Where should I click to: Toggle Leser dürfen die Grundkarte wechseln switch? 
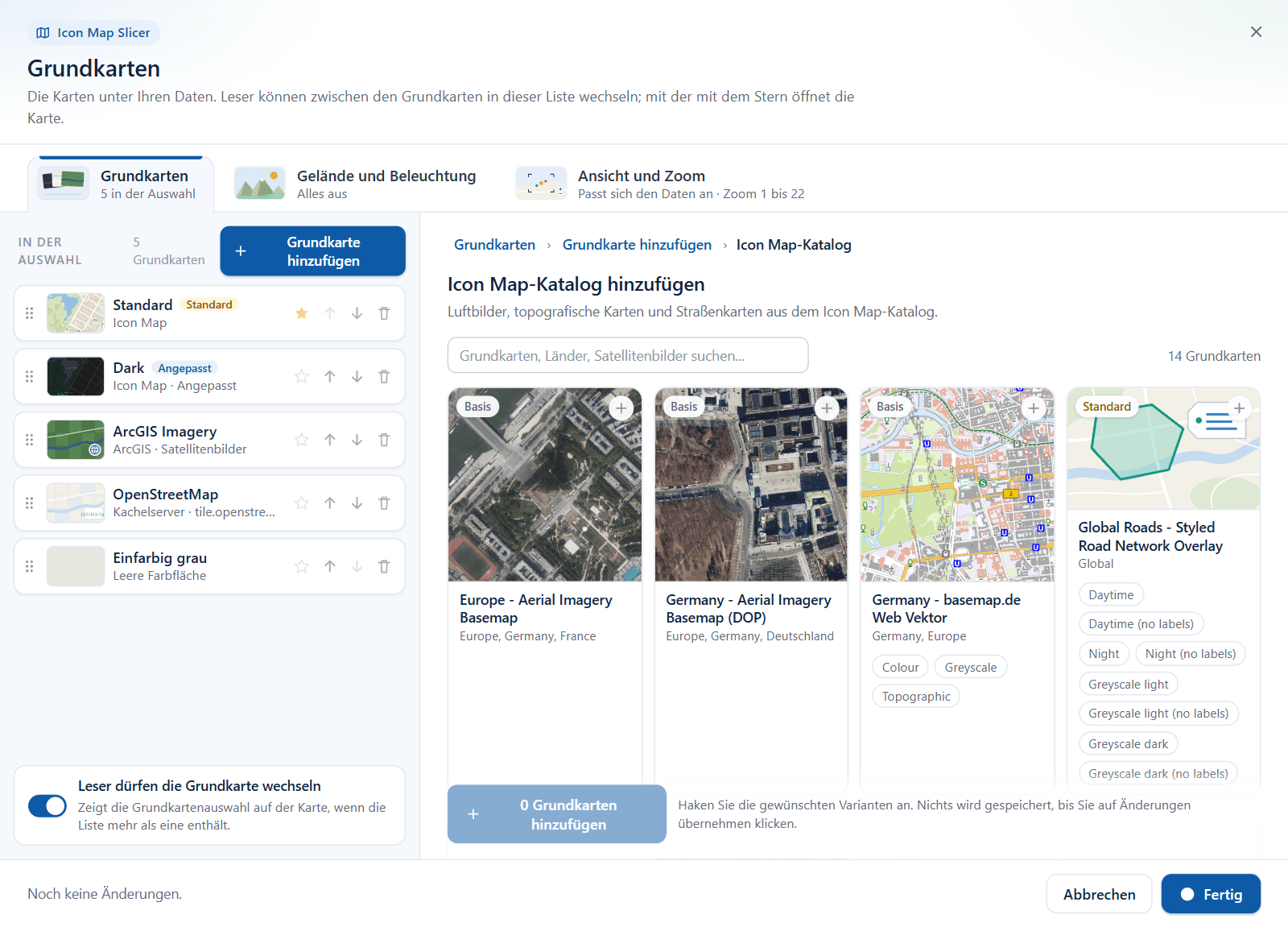coord(47,805)
